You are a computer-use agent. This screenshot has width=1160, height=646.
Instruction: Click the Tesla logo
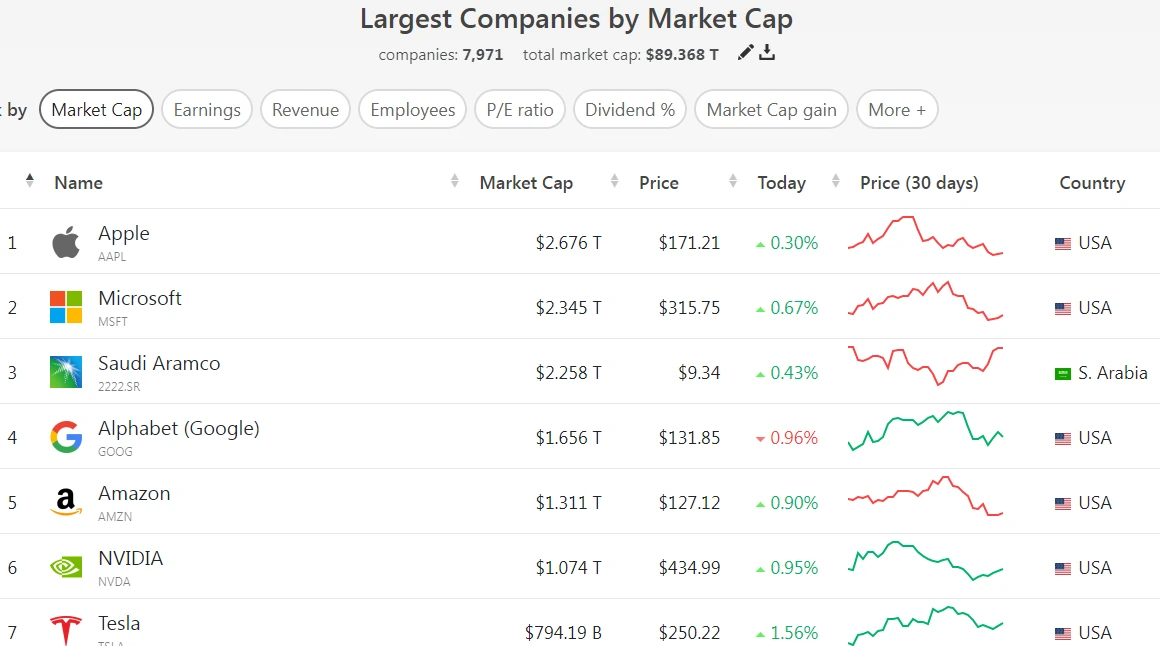coord(65,628)
